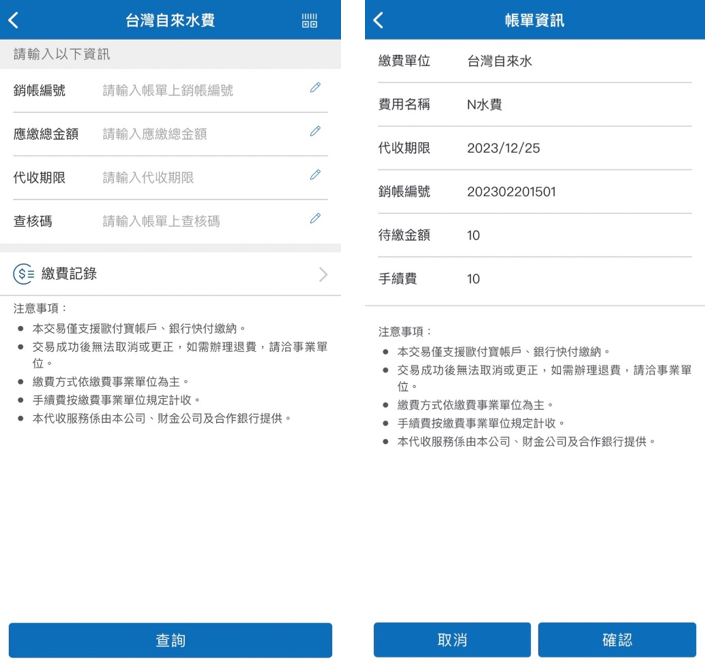Image resolution: width=705 pixels, height=667 pixels.
Task: Select the 手續費 value 10
Action: 473,279
